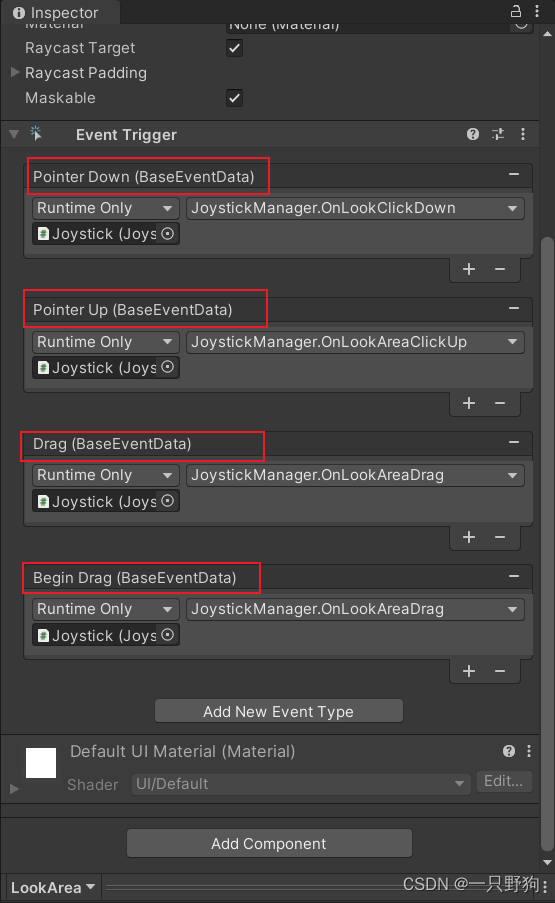The height and width of the screenshot is (903, 555).
Task: Toggle Raycast Target checkbox
Action: pos(234,48)
